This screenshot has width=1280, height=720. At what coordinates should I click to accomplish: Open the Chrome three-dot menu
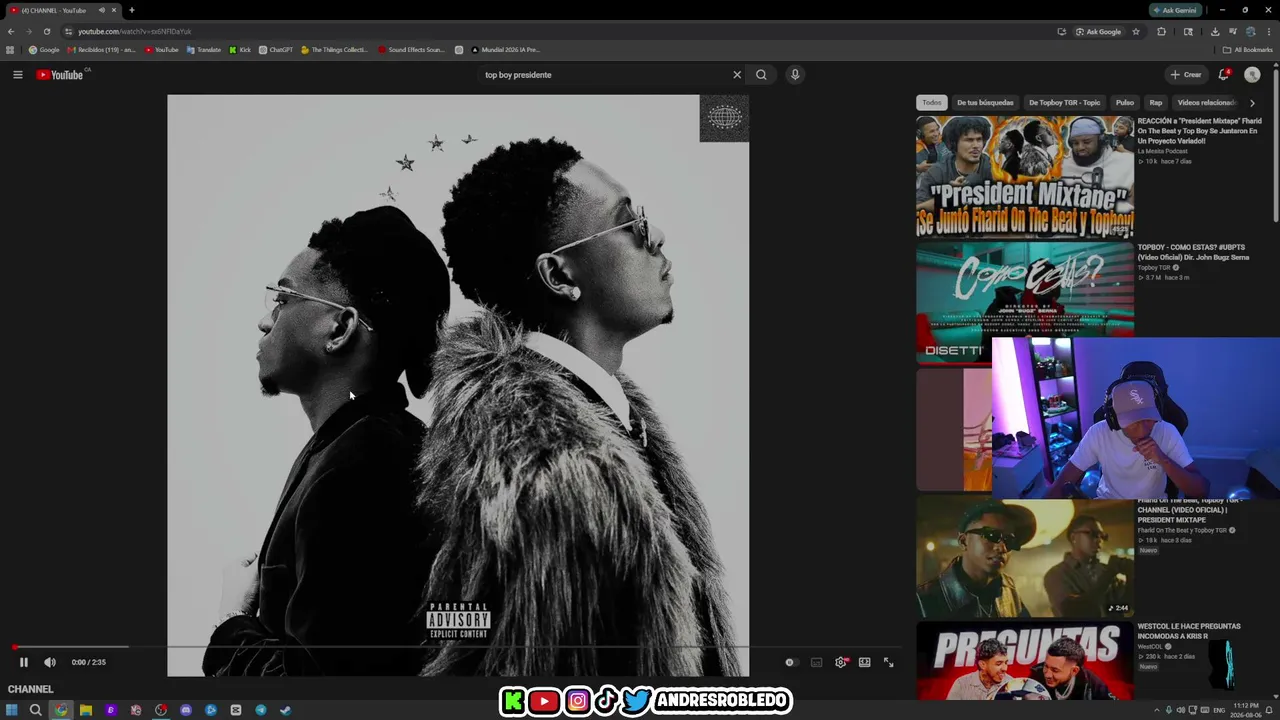click(x=1268, y=31)
